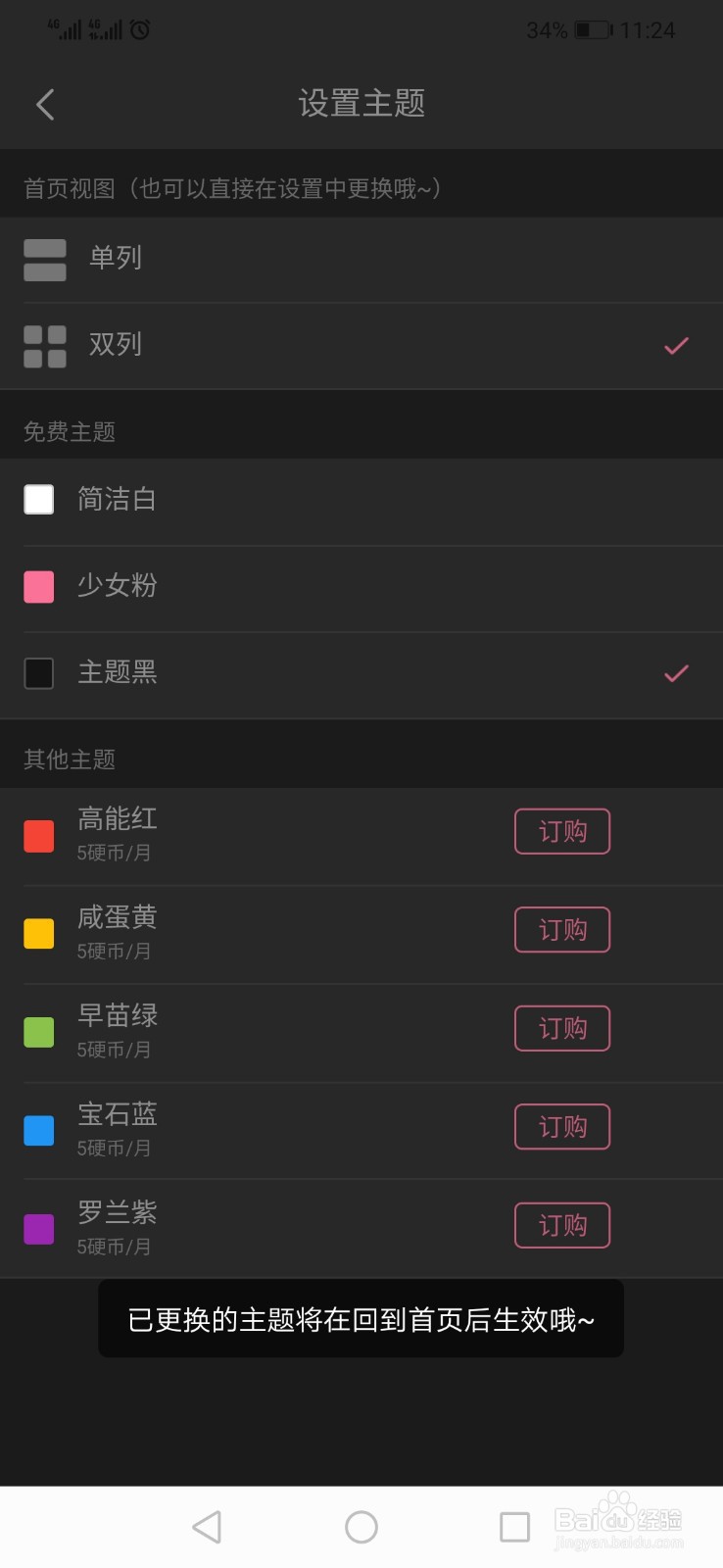Toggle the checkmark on 双列 row
Screen dimensions: 723x1568
click(x=677, y=345)
